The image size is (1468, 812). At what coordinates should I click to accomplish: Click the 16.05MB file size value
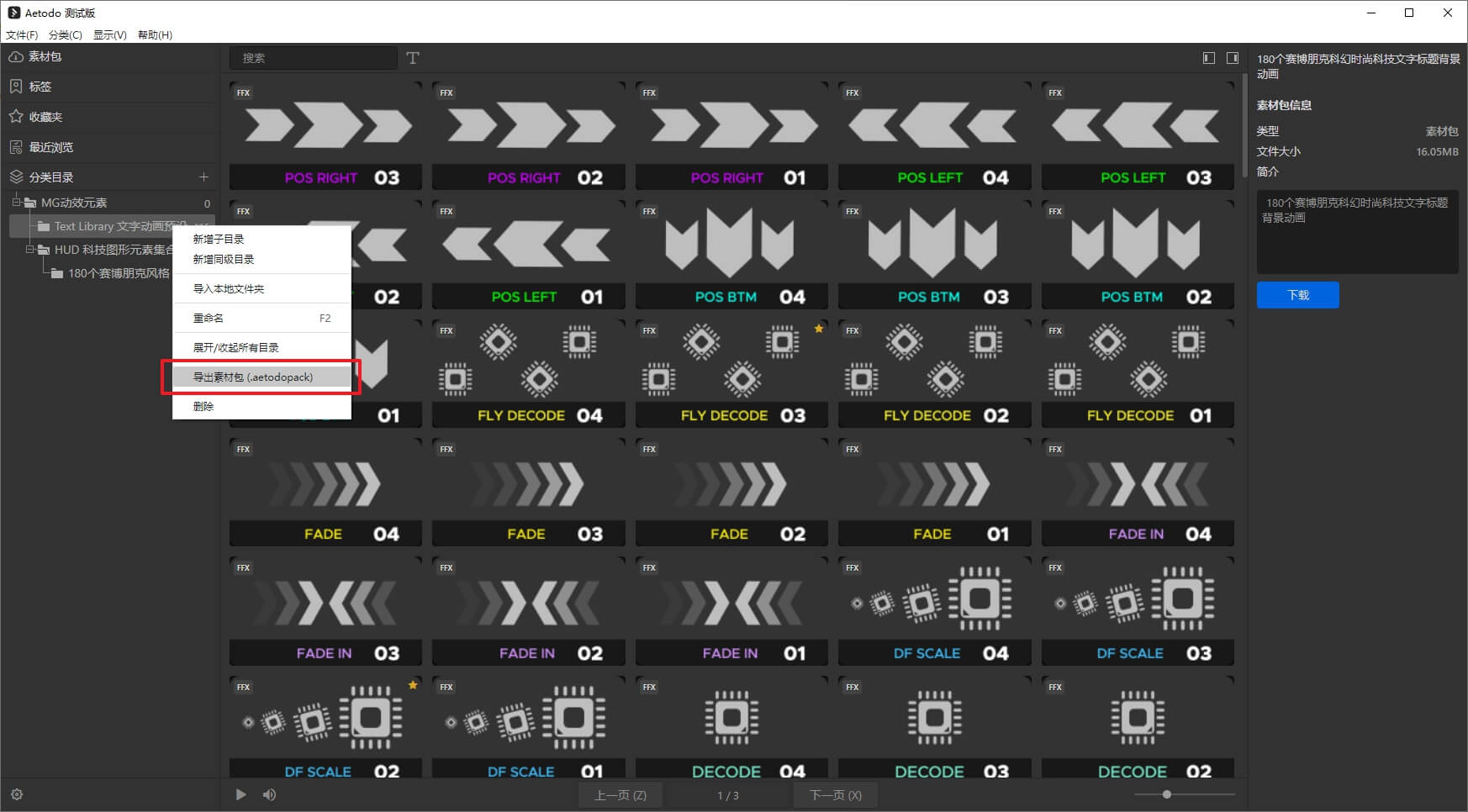point(1437,151)
